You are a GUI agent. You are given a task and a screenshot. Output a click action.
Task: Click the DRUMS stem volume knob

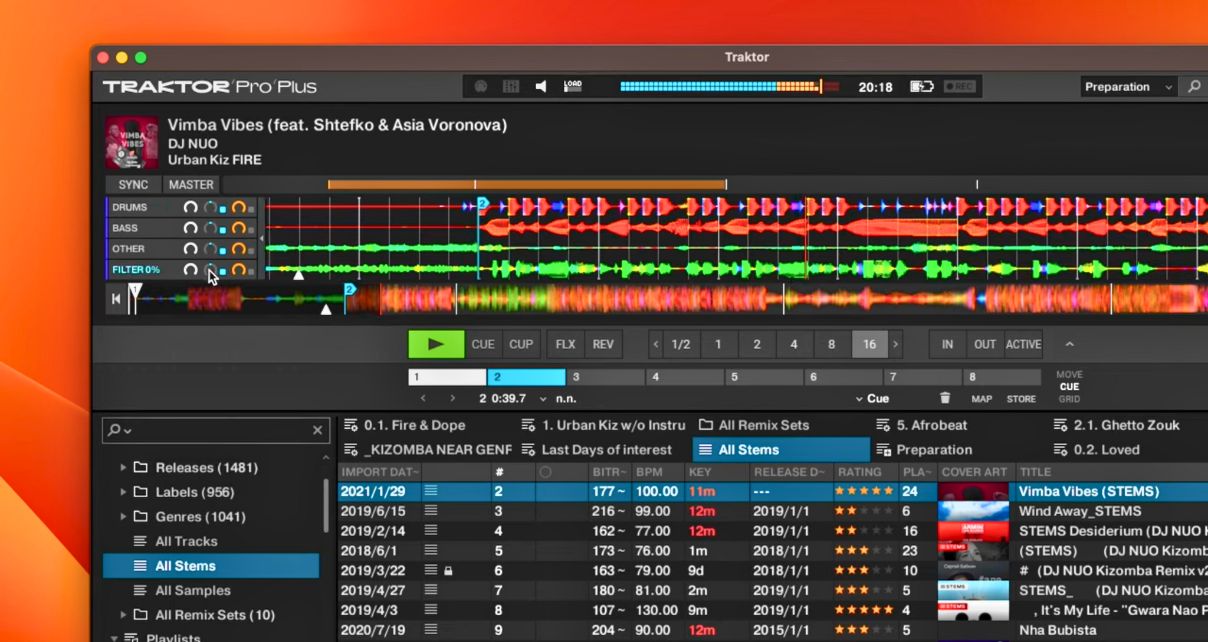190,208
